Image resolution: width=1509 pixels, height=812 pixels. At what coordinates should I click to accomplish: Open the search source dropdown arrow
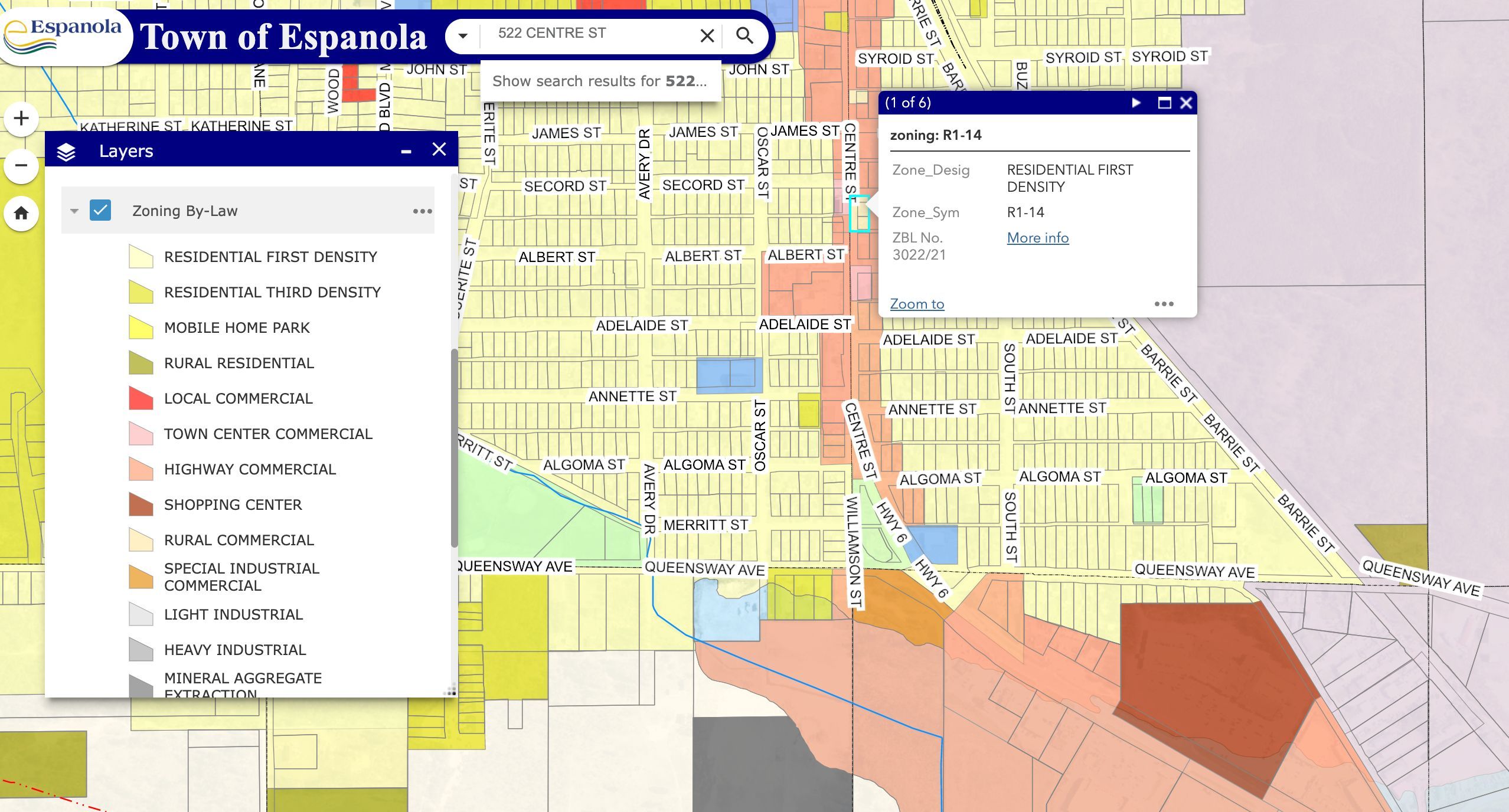[463, 36]
